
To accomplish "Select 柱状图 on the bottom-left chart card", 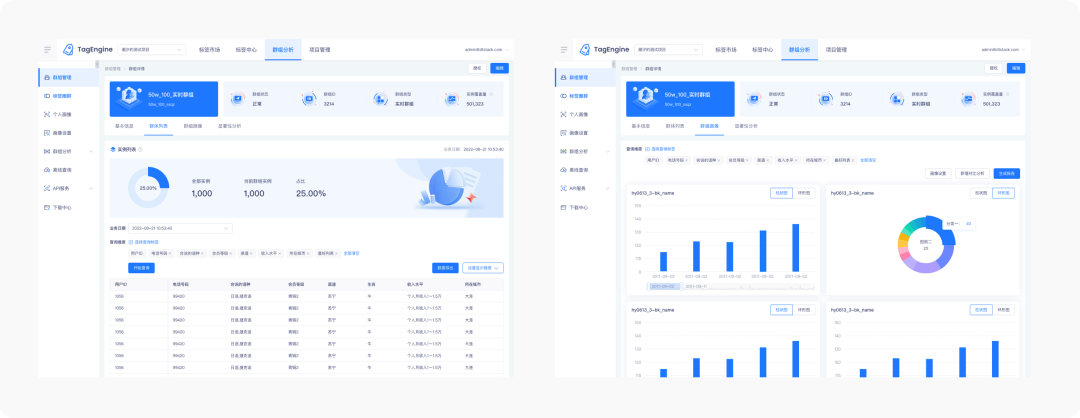I will pos(781,310).
